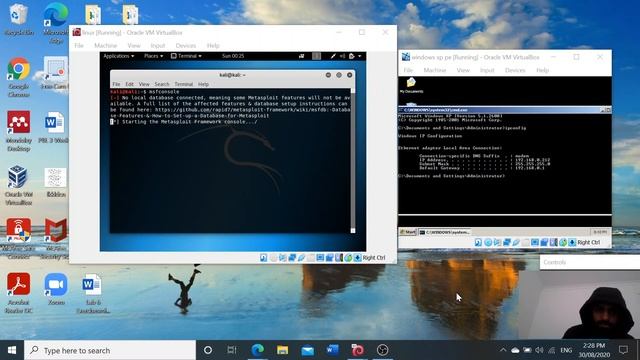Open Microsoft Edge desktop shortcut

click(56, 22)
